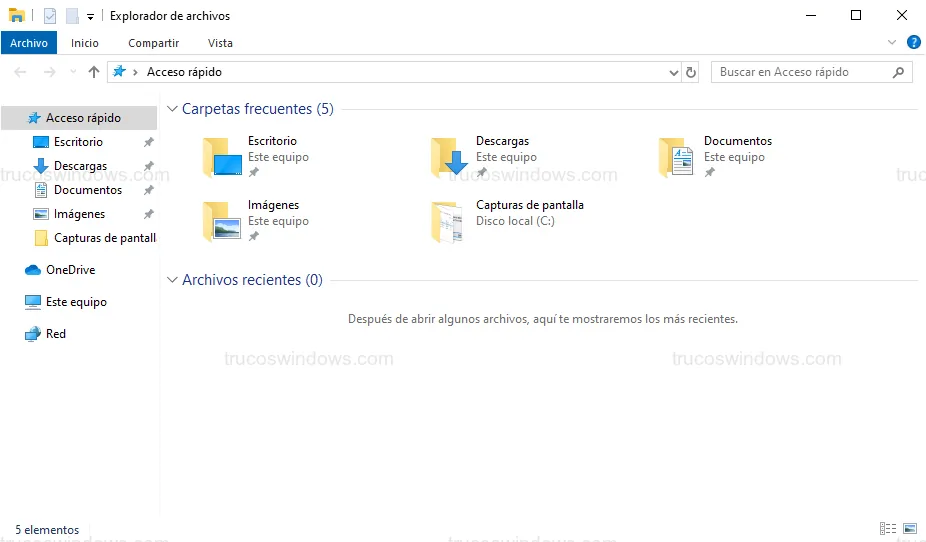Collapse the Carpetas frecuentes section
Image resolution: width=926 pixels, height=542 pixels.
coord(172,109)
